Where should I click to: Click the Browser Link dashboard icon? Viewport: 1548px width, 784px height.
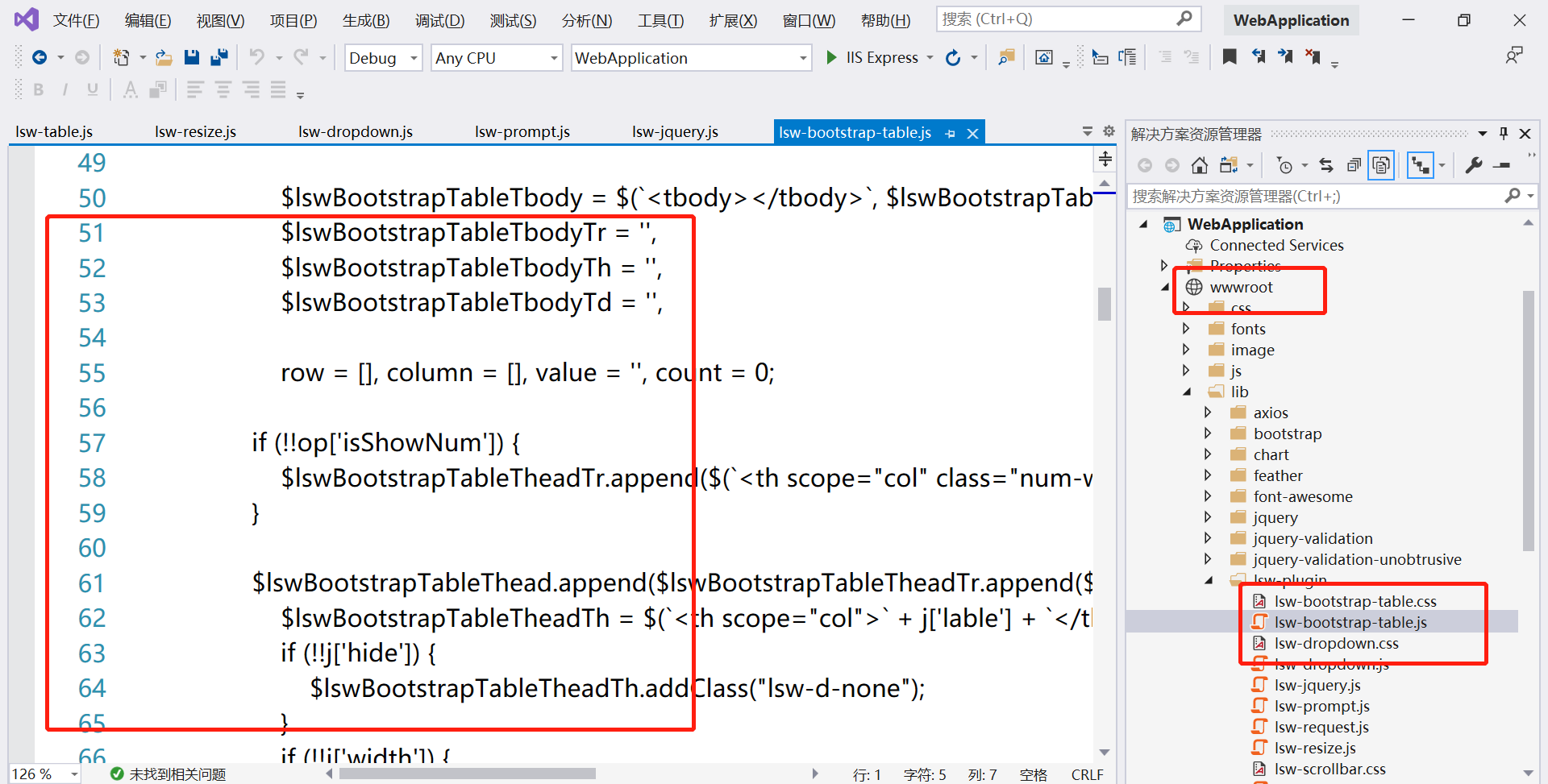point(1044,57)
